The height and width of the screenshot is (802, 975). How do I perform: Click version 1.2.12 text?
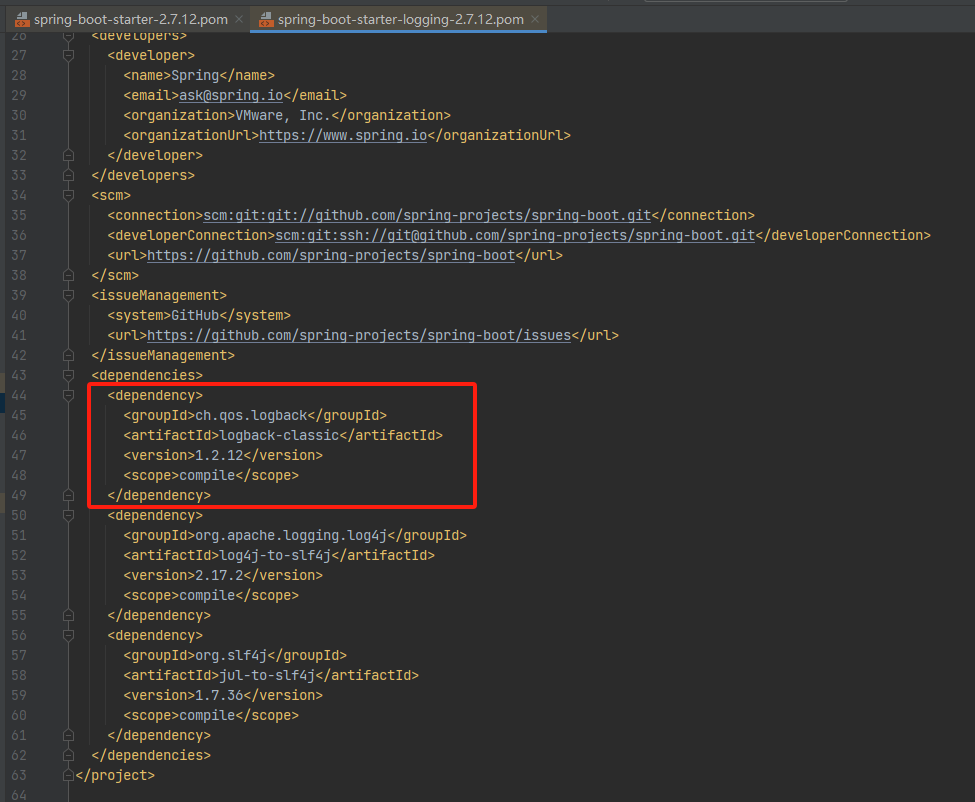click(x=219, y=455)
